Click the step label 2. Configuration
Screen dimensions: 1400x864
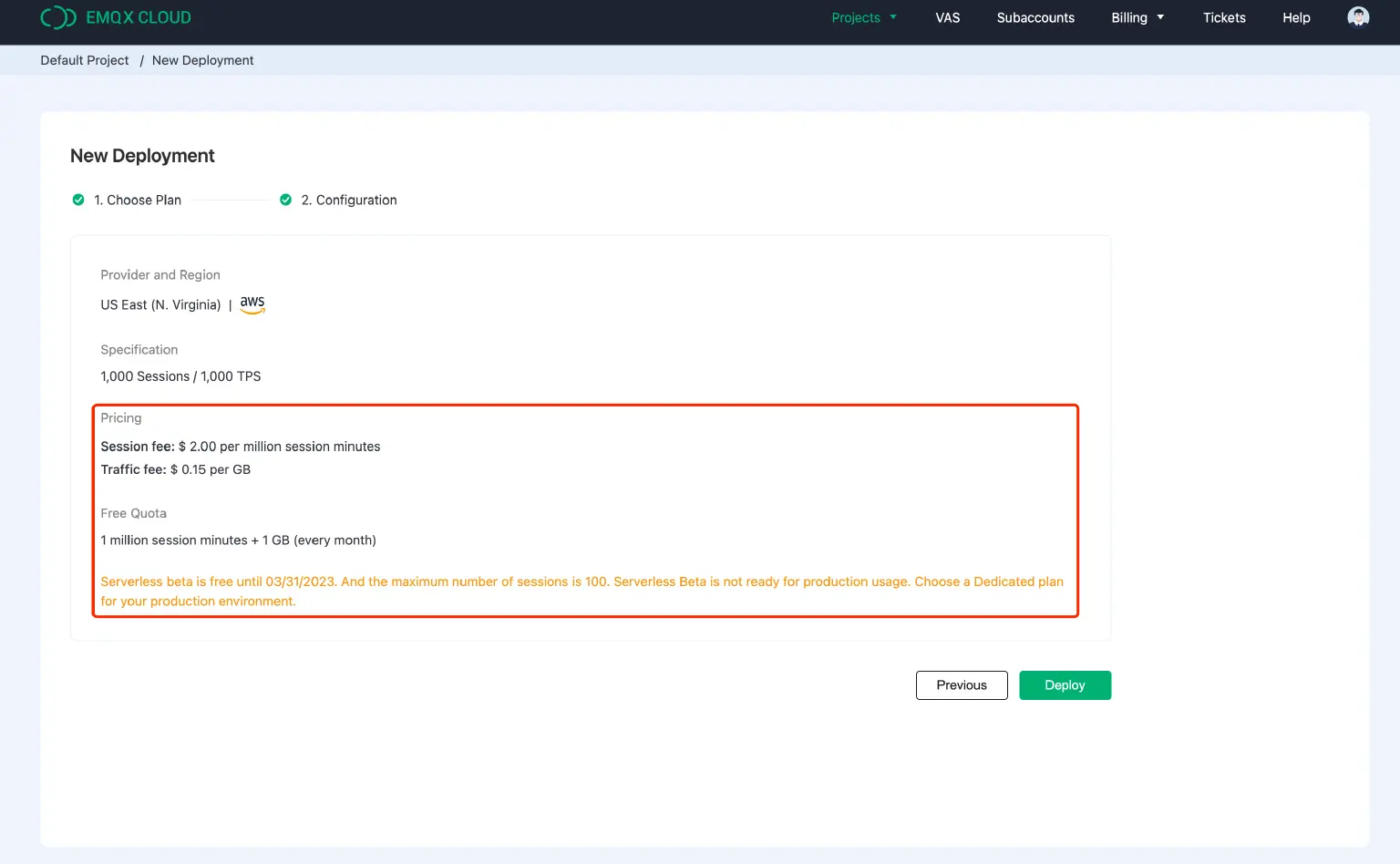350,200
